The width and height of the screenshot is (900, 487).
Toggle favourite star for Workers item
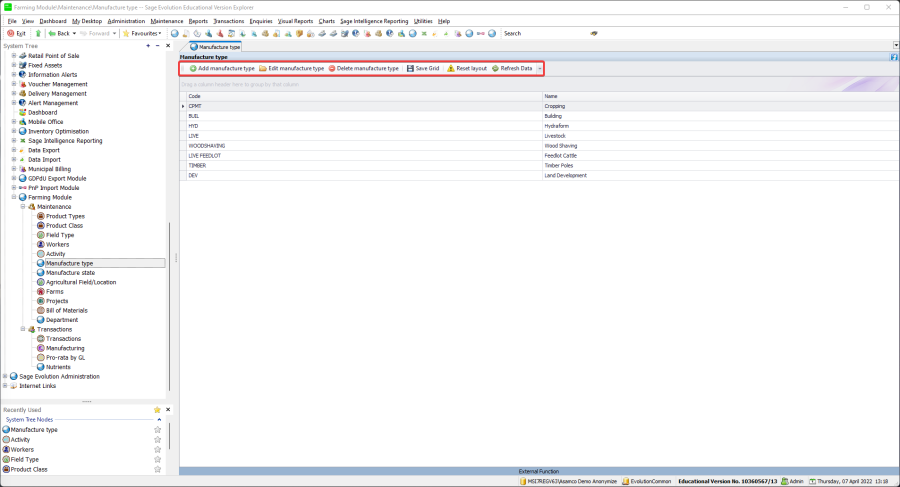click(157, 450)
